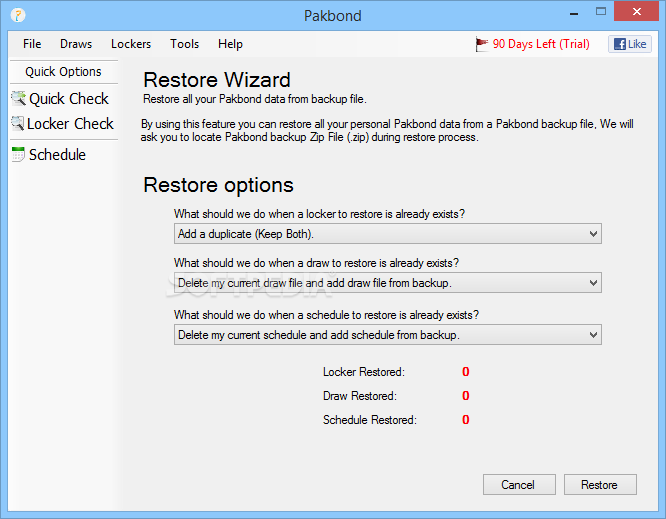
Task: Click the Quick Check magnifier icon
Action: [x=18, y=98]
